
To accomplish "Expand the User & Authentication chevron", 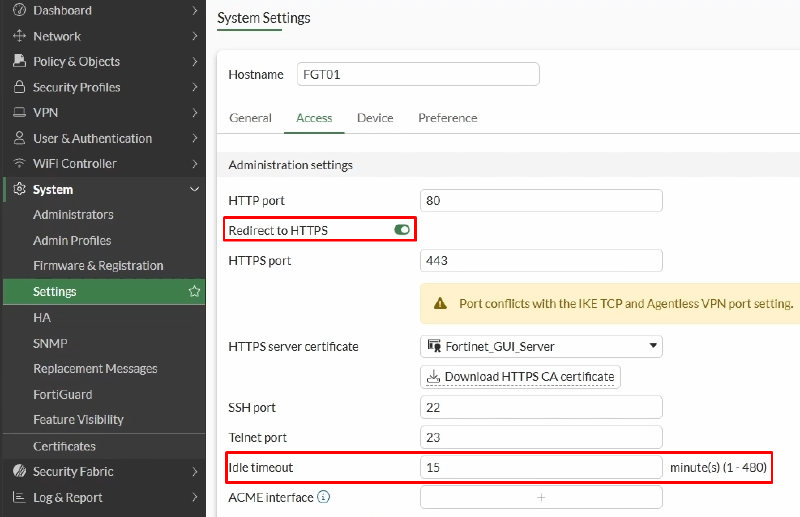I will 194,138.
